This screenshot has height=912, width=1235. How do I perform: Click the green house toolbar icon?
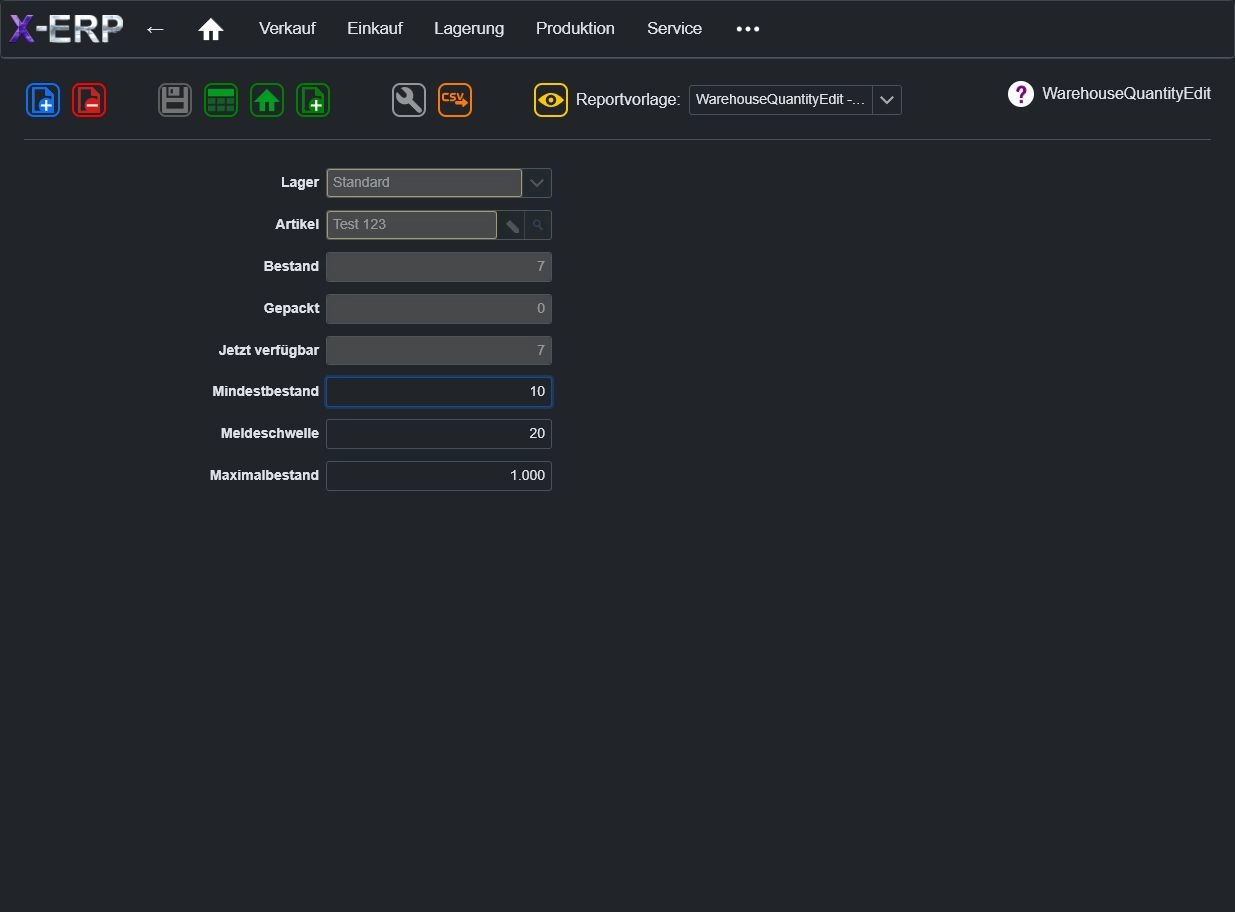[267, 100]
